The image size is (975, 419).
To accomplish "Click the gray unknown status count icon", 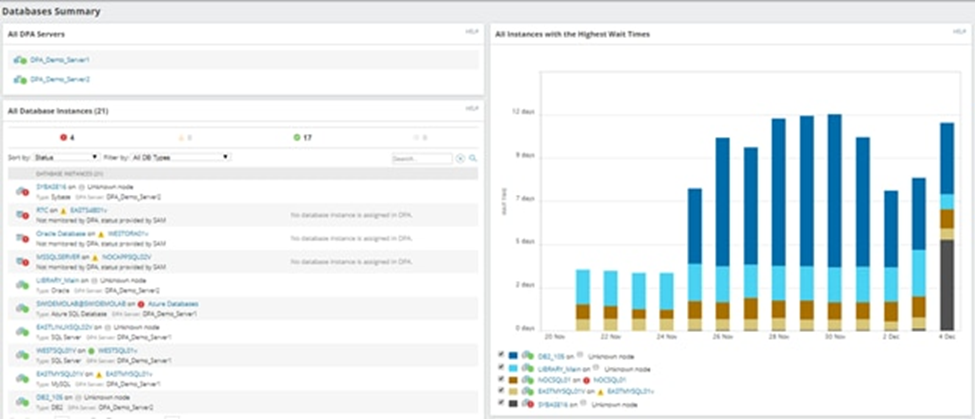I will click(417, 137).
